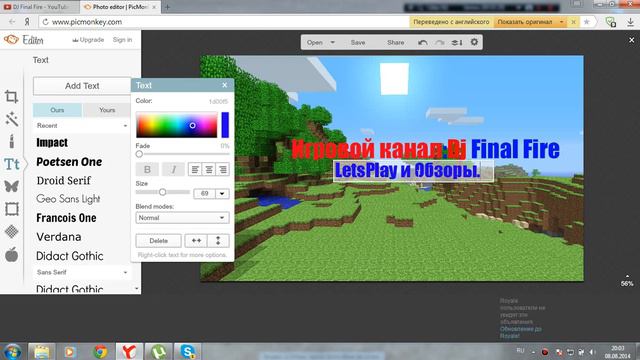Select the Photo editor PicMonkey tab

[x=120, y=7]
